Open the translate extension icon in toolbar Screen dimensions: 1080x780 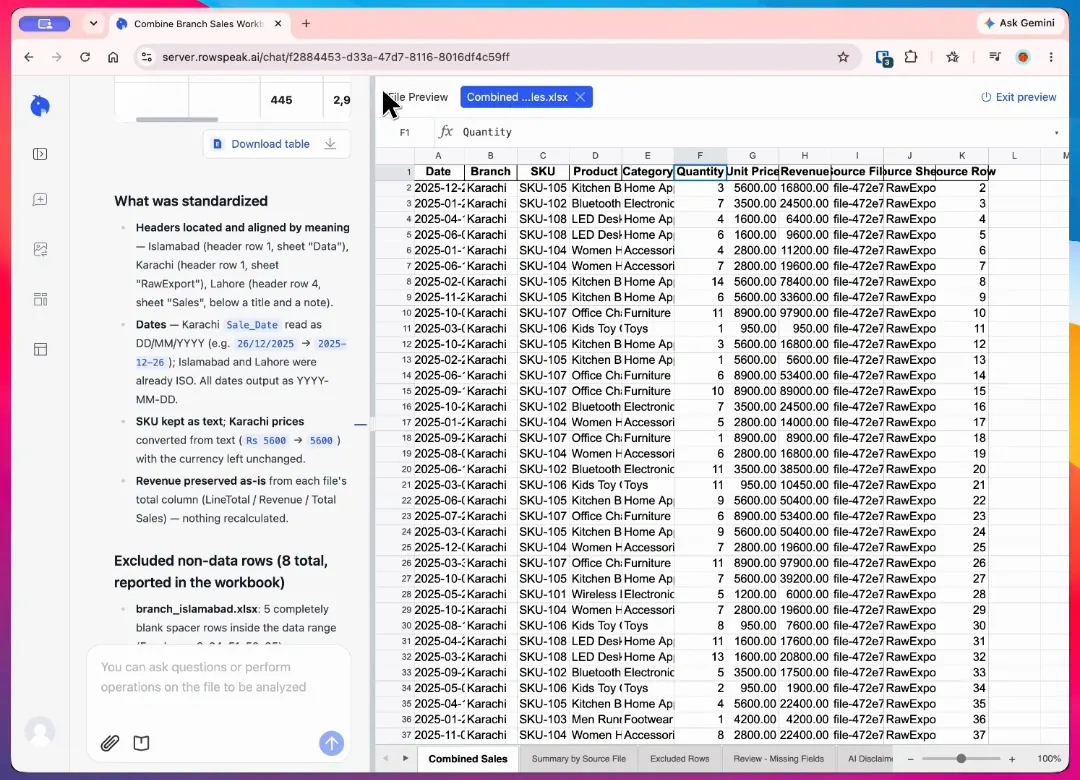883,58
